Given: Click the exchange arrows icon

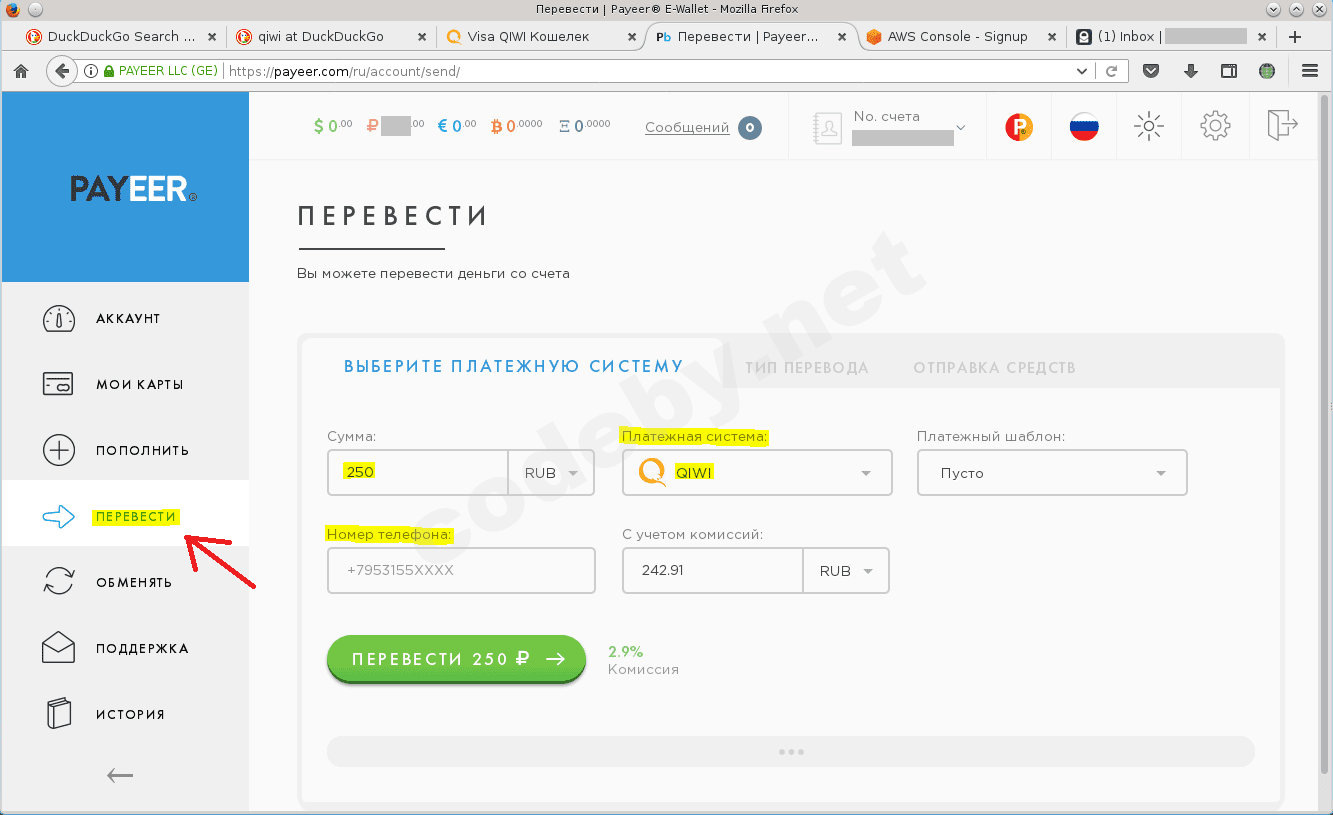Looking at the screenshot, I should tap(59, 582).
